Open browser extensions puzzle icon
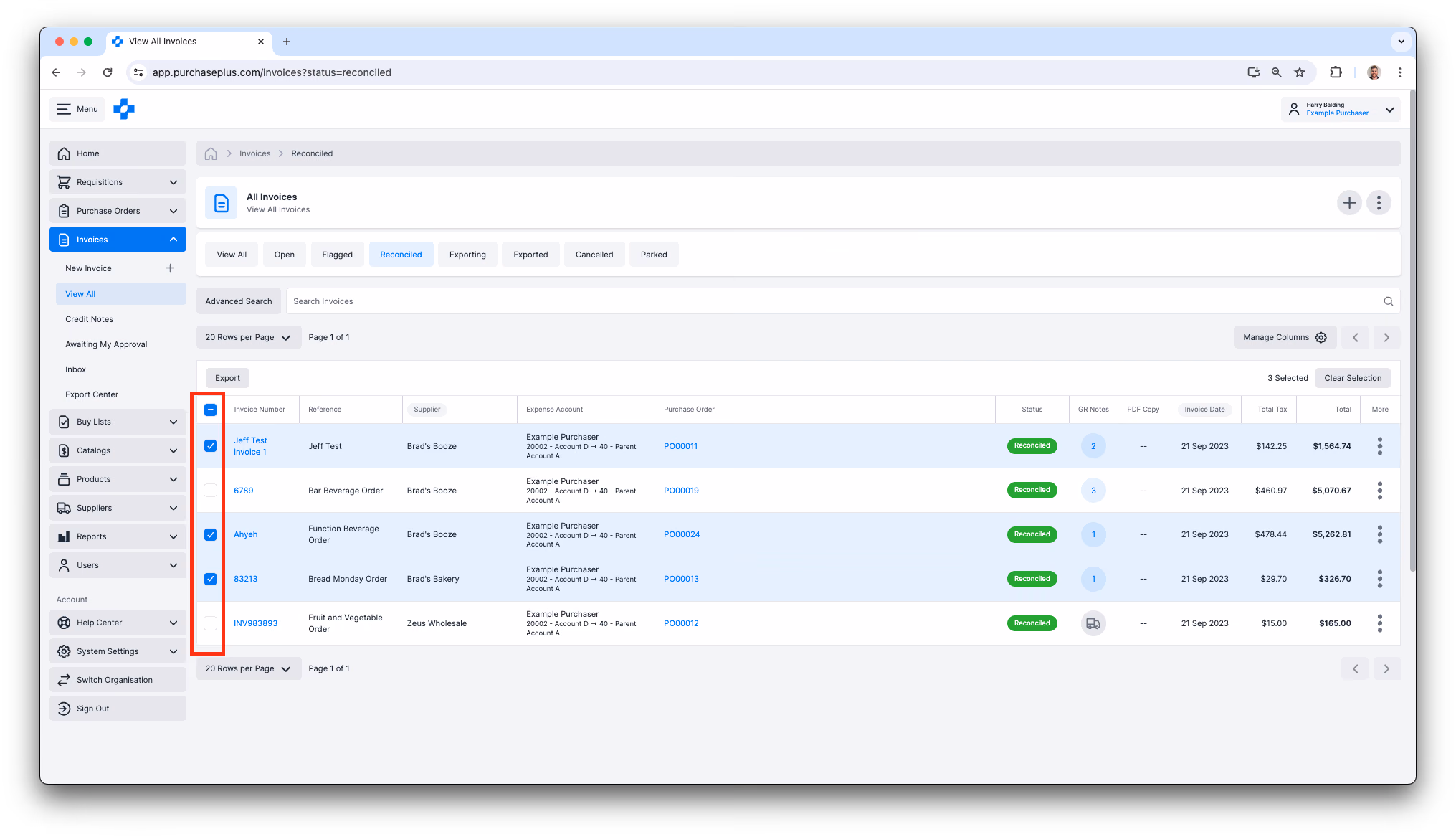Viewport: 1456px width, 837px height. pyautogui.click(x=1336, y=72)
